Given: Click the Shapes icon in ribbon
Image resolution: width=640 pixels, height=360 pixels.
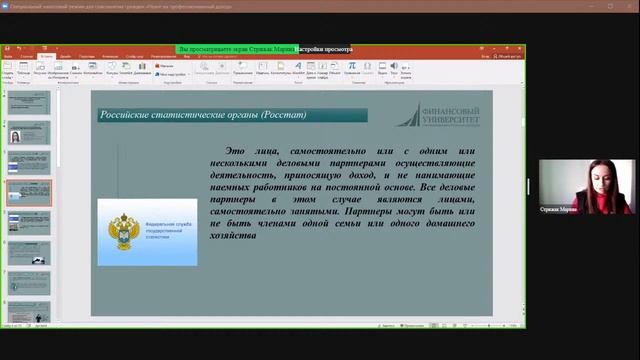Looking at the screenshot, I should click(112, 69).
